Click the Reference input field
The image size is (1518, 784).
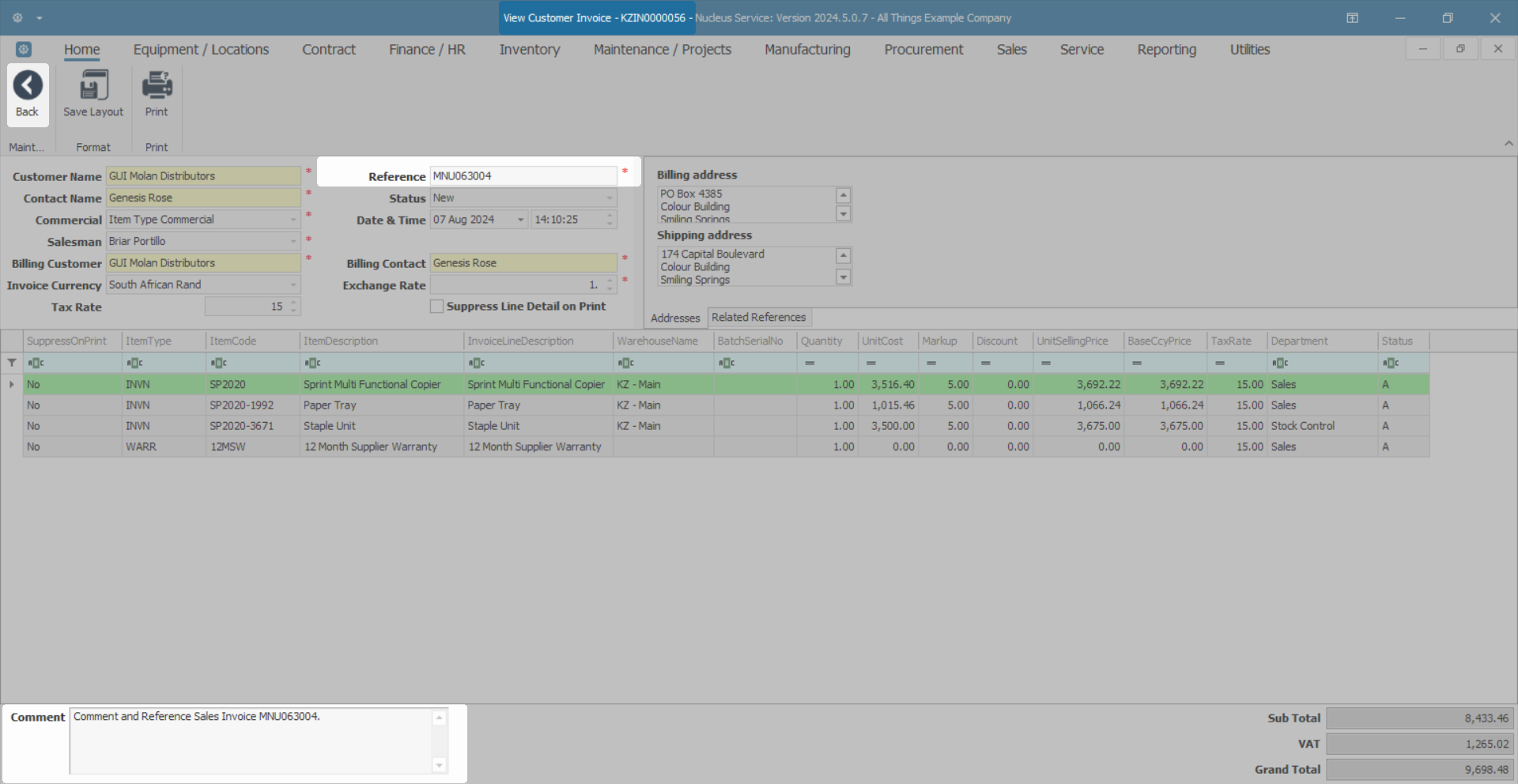click(x=523, y=175)
